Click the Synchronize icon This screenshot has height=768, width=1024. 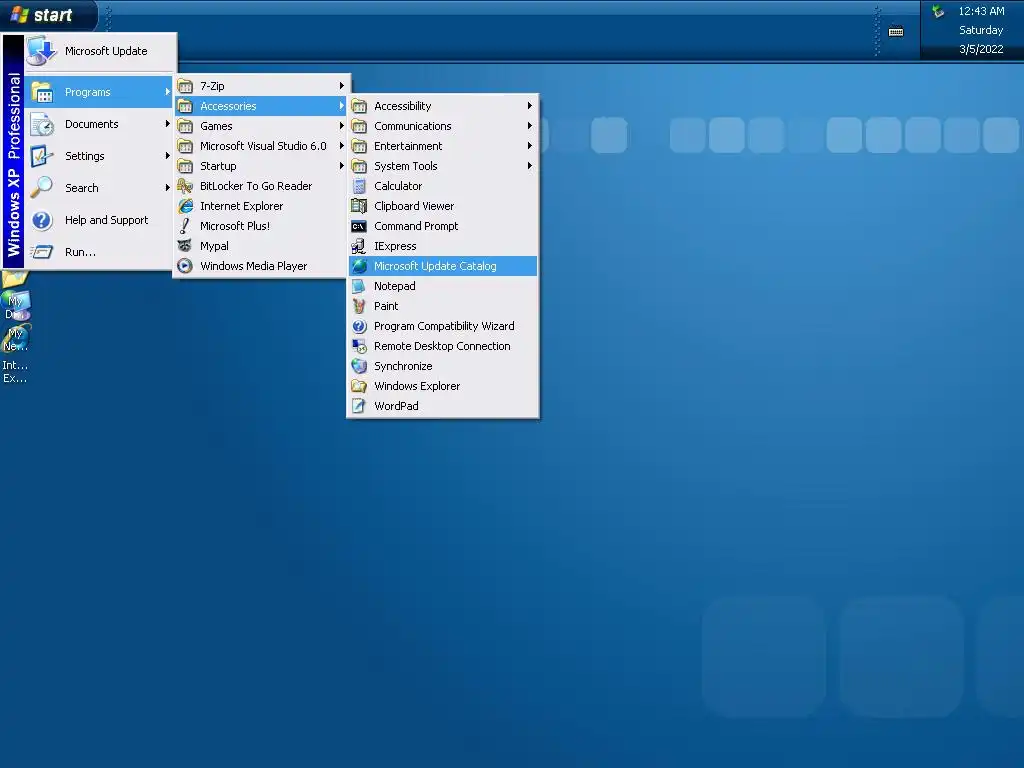click(x=359, y=366)
